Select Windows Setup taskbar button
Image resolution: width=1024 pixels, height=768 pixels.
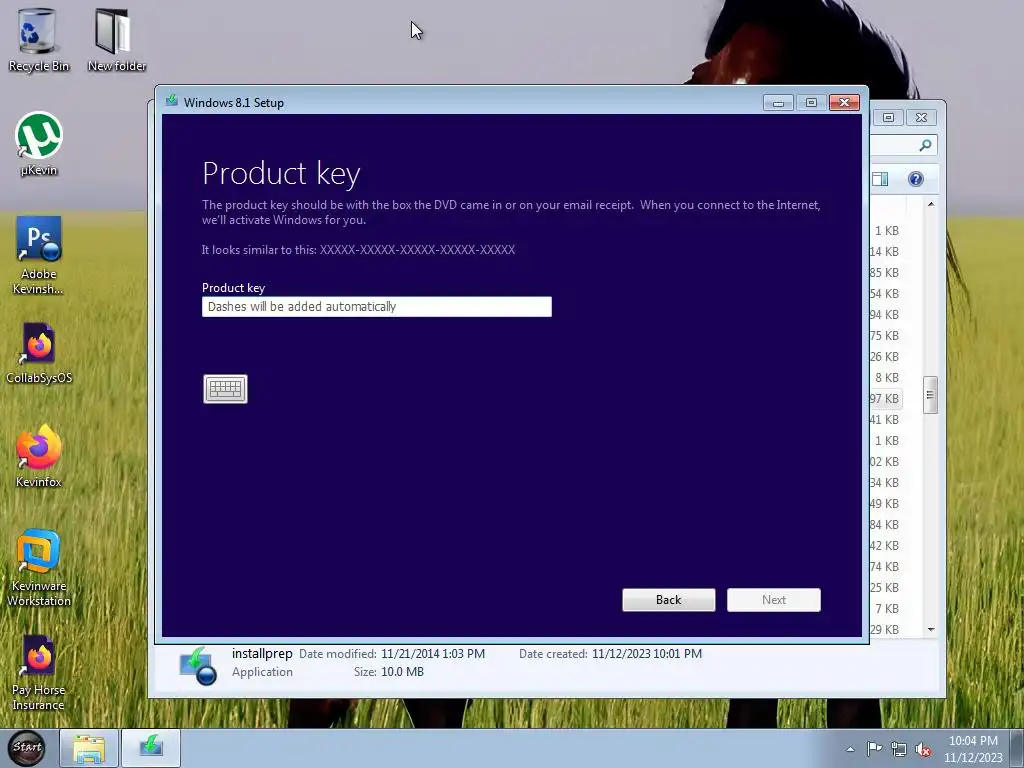[151, 748]
